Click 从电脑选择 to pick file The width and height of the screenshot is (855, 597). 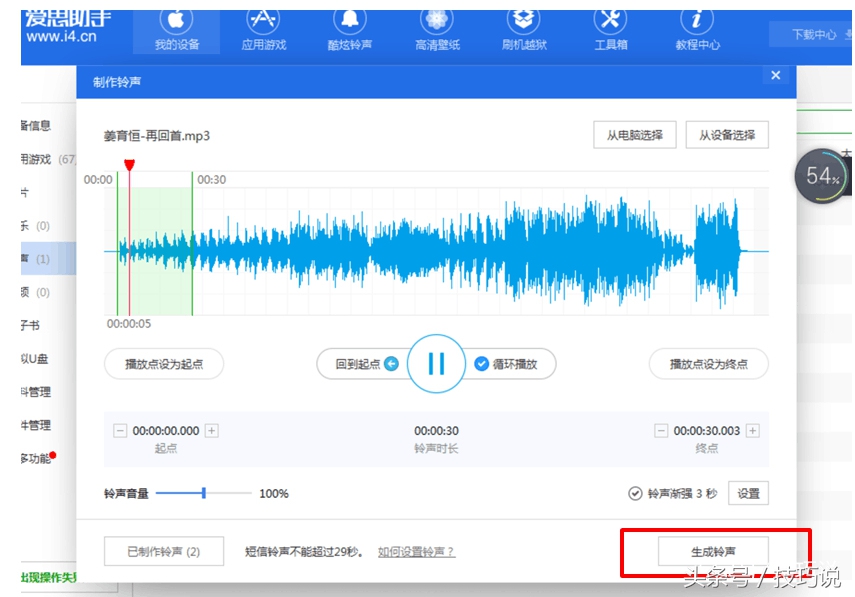pyautogui.click(x=634, y=135)
